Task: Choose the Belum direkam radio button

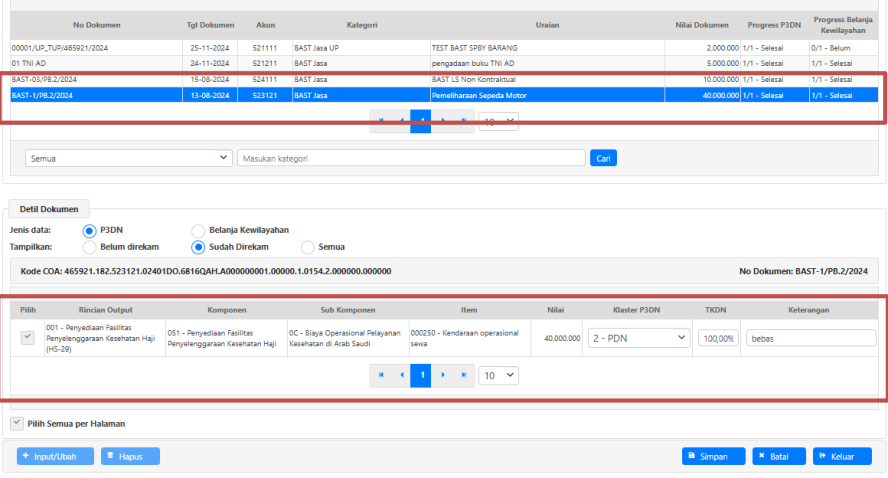Action: 90,247
